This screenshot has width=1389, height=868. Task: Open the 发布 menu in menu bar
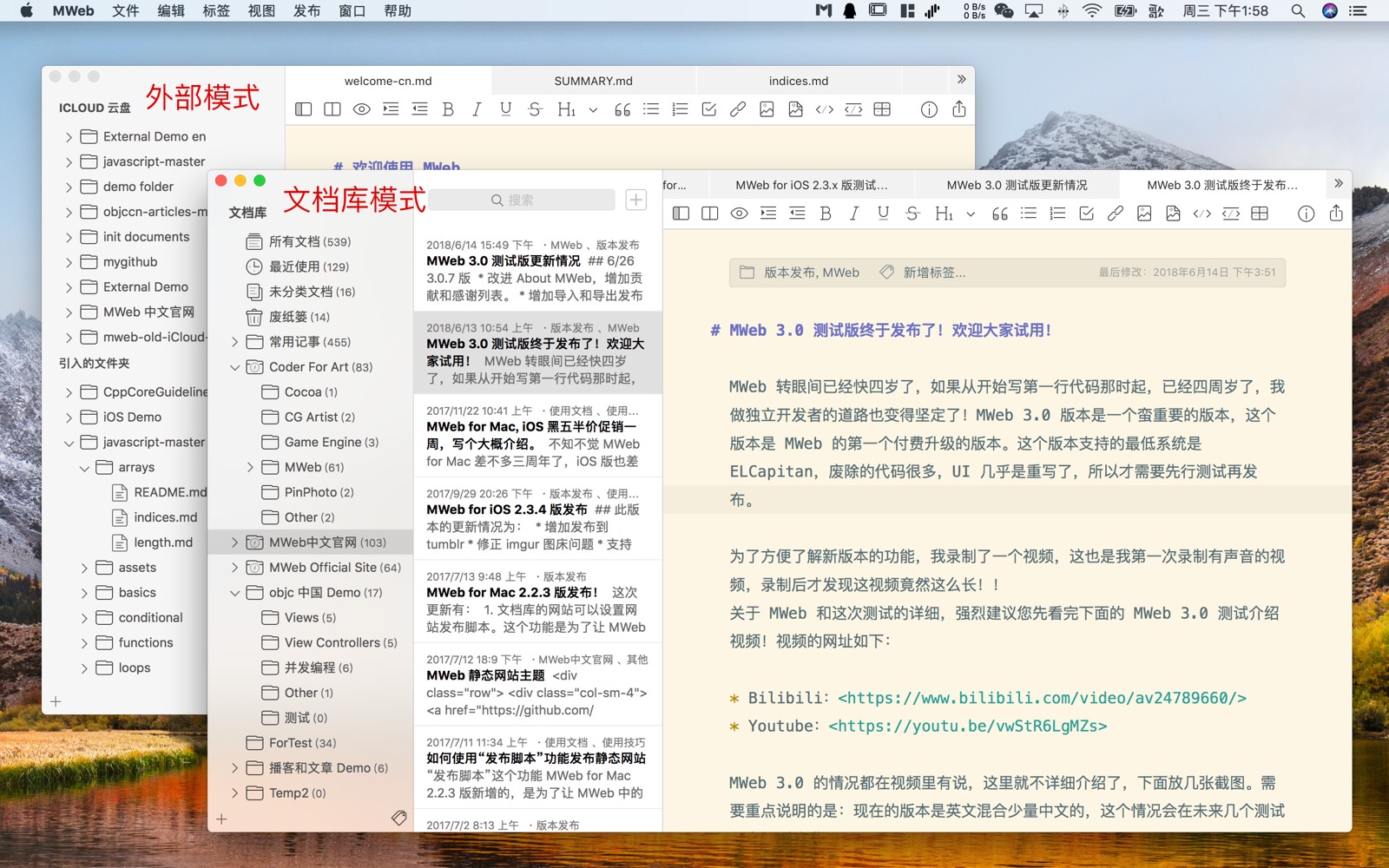coord(306,11)
